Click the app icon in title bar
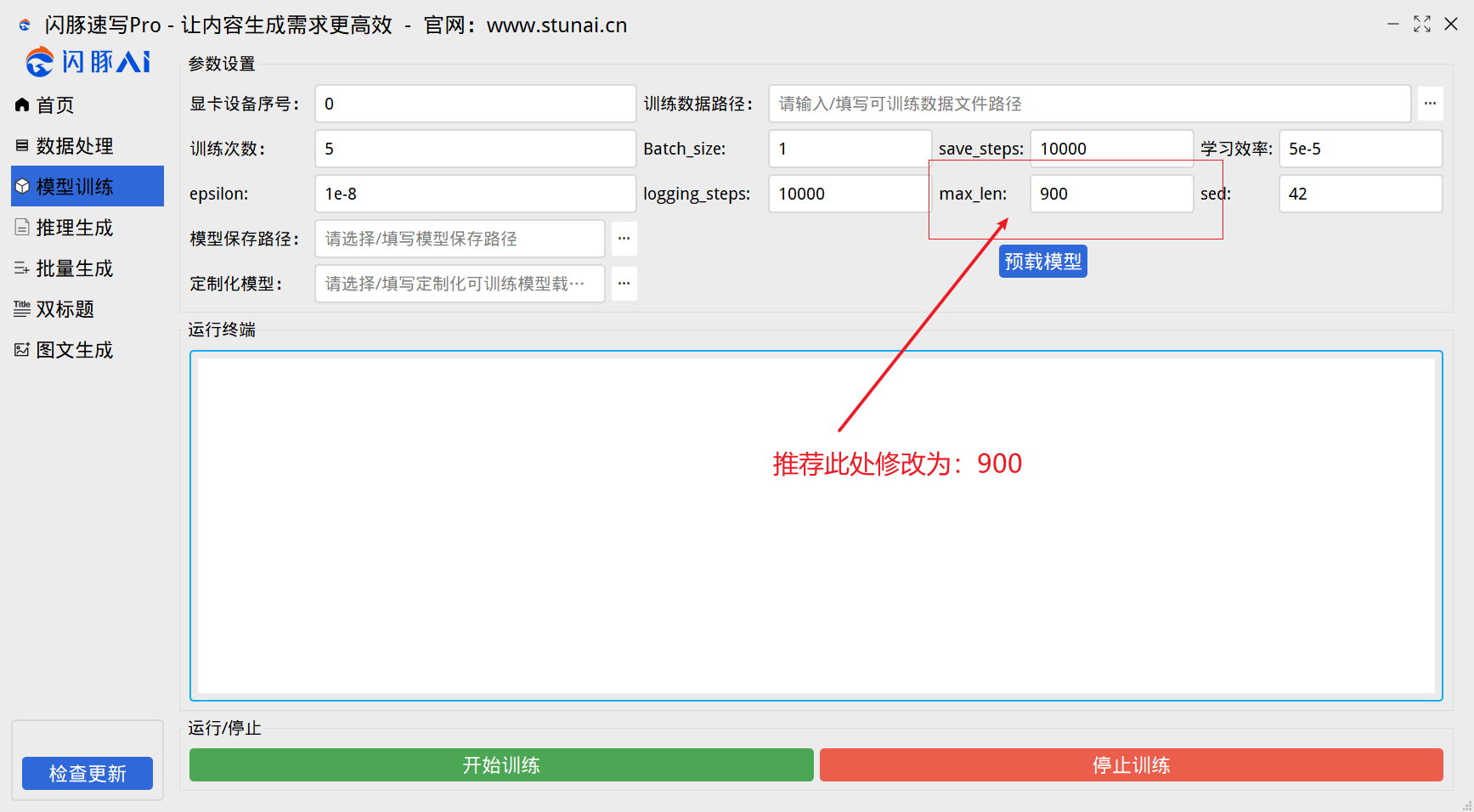 25,25
